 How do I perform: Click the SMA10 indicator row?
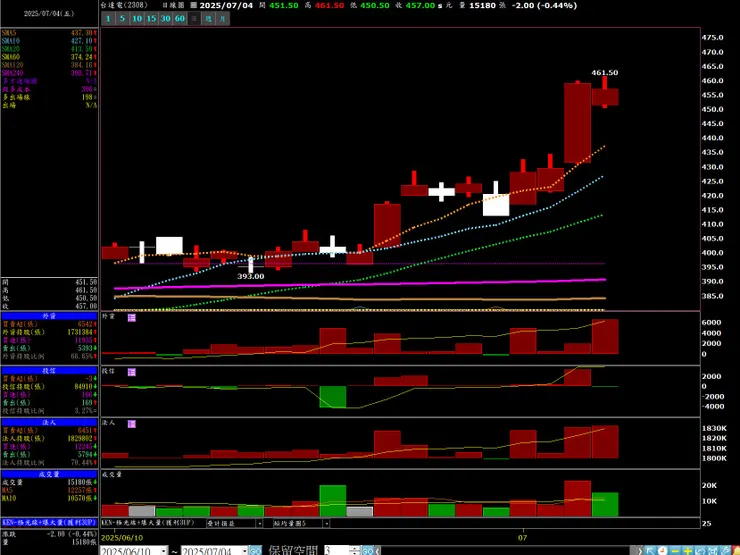[x=49, y=41]
